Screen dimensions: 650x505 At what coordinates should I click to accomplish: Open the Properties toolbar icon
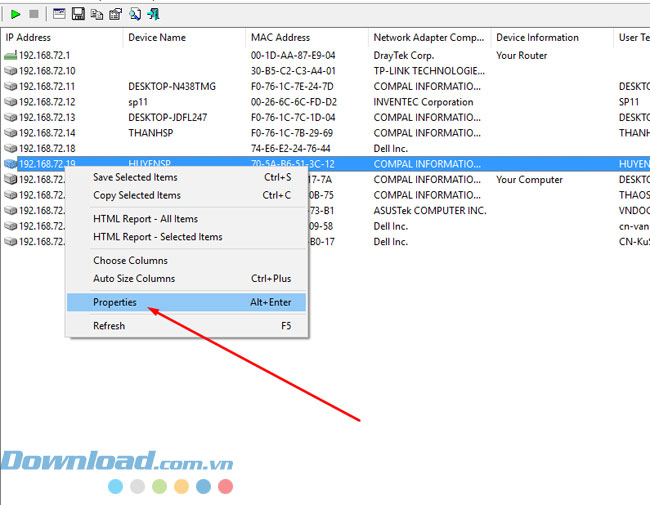point(115,15)
